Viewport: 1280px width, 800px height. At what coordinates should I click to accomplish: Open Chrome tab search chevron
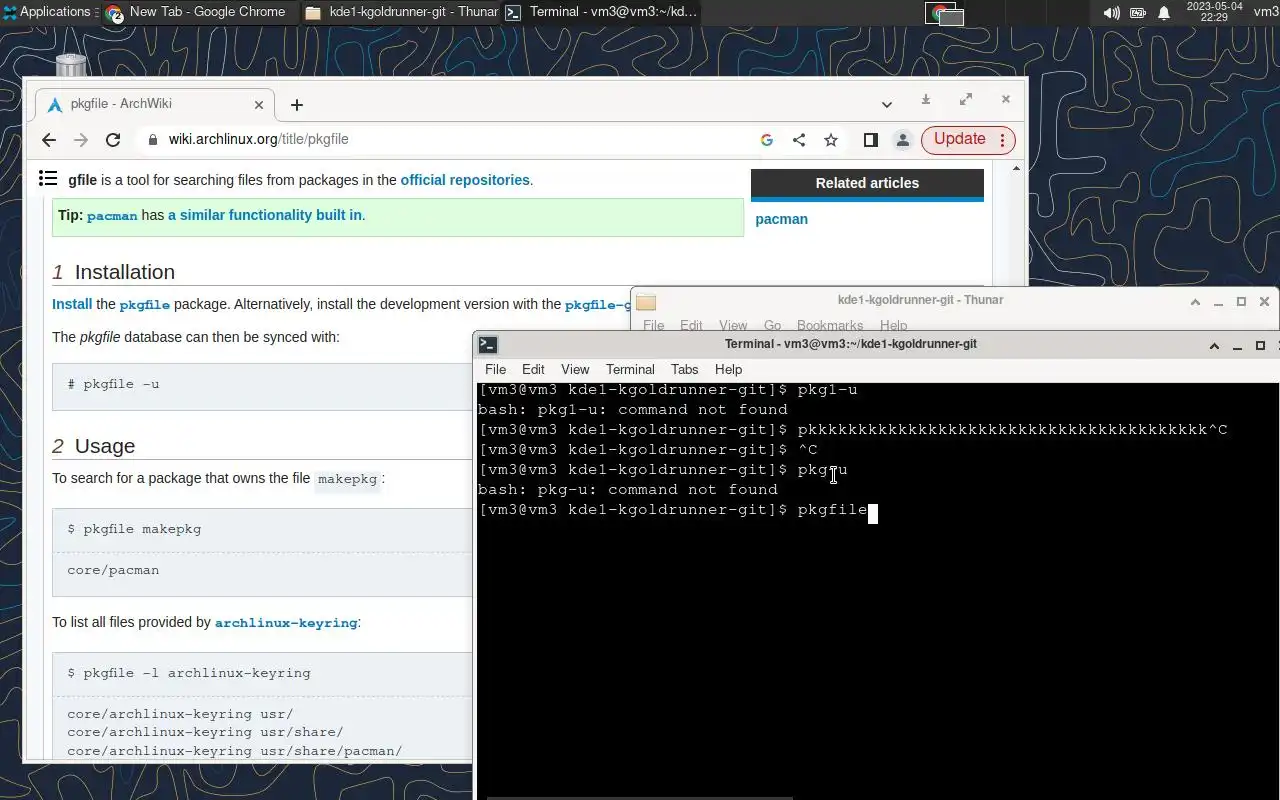[886, 104]
